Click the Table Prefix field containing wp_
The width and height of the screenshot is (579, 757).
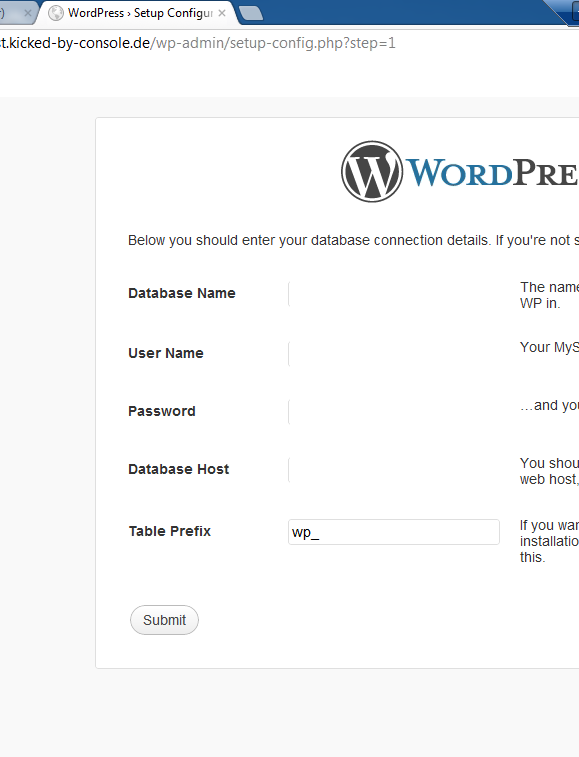click(x=394, y=532)
